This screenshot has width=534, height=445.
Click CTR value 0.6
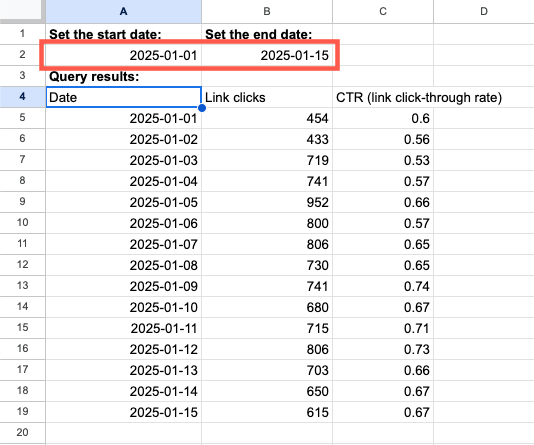tap(383, 118)
